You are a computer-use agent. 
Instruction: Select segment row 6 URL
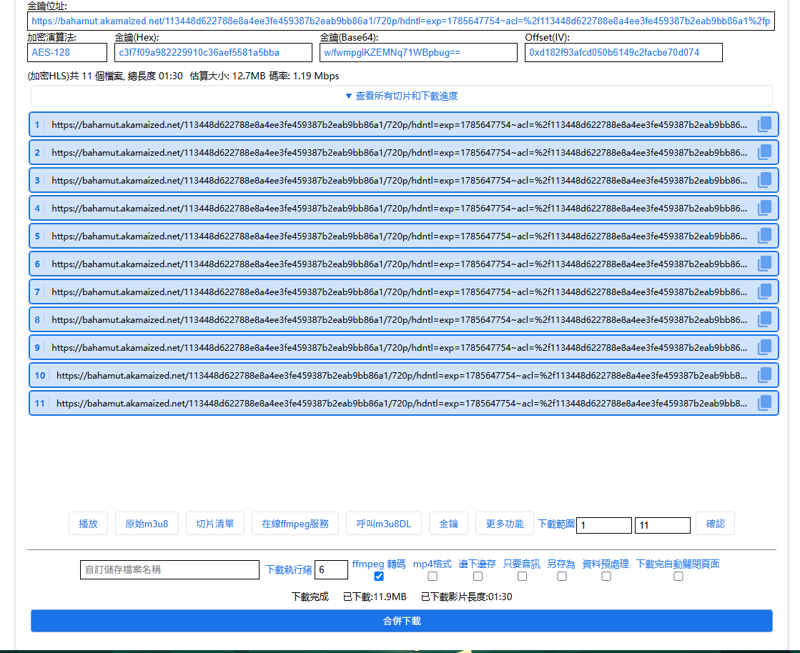[x=399, y=264]
